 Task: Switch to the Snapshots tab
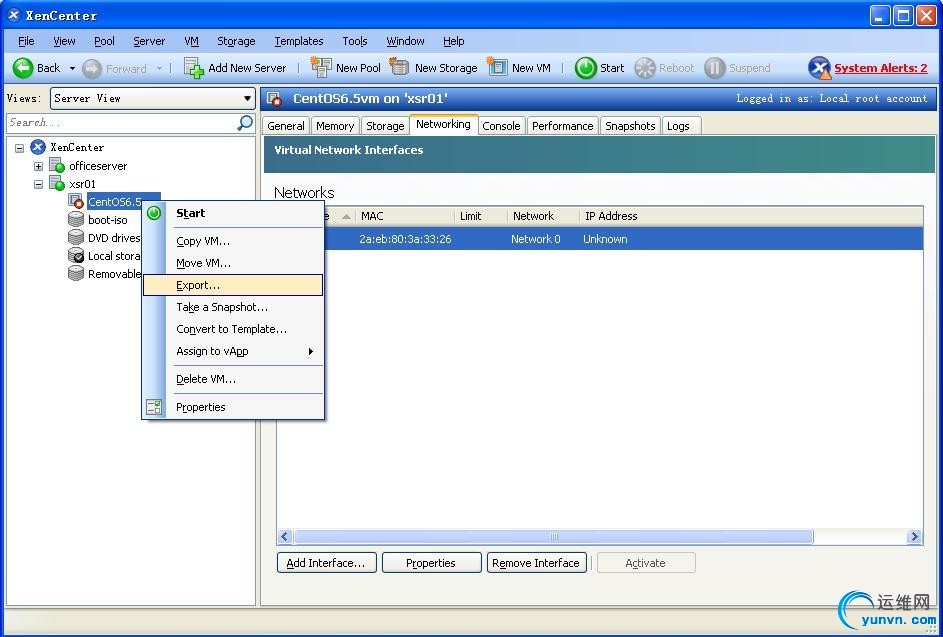(630, 126)
